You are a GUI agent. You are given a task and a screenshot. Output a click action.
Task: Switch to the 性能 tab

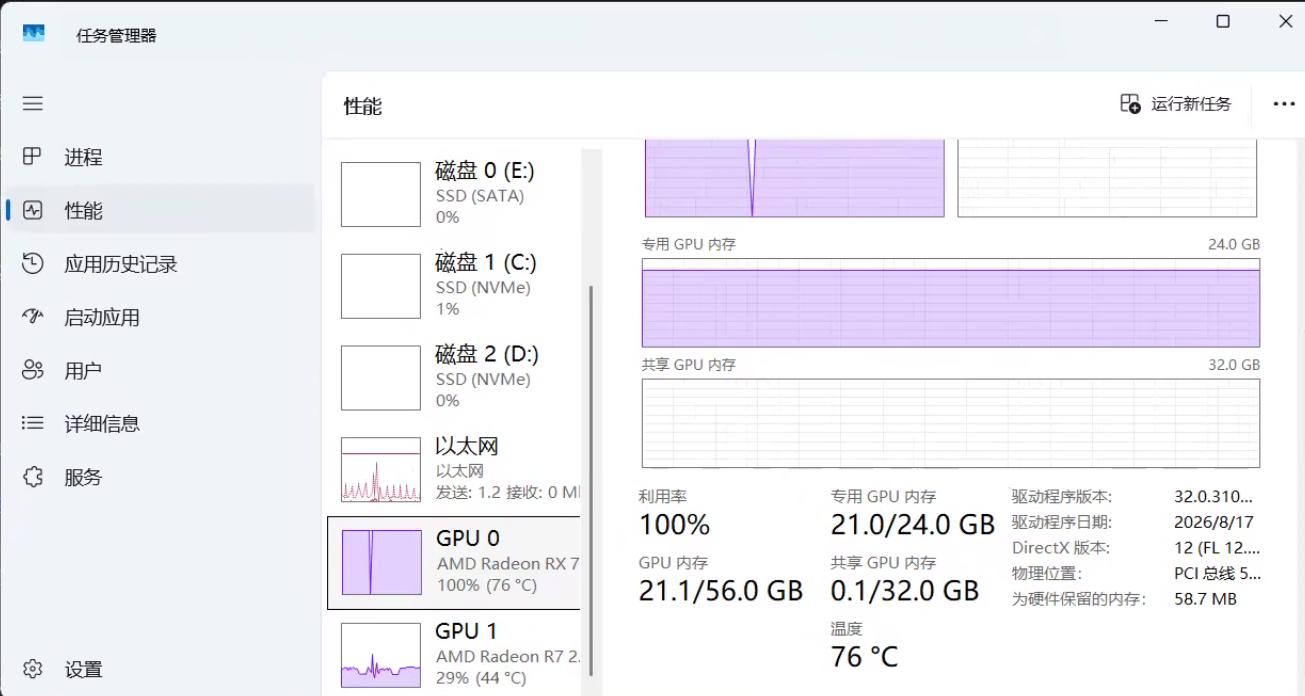click(x=160, y=211)
